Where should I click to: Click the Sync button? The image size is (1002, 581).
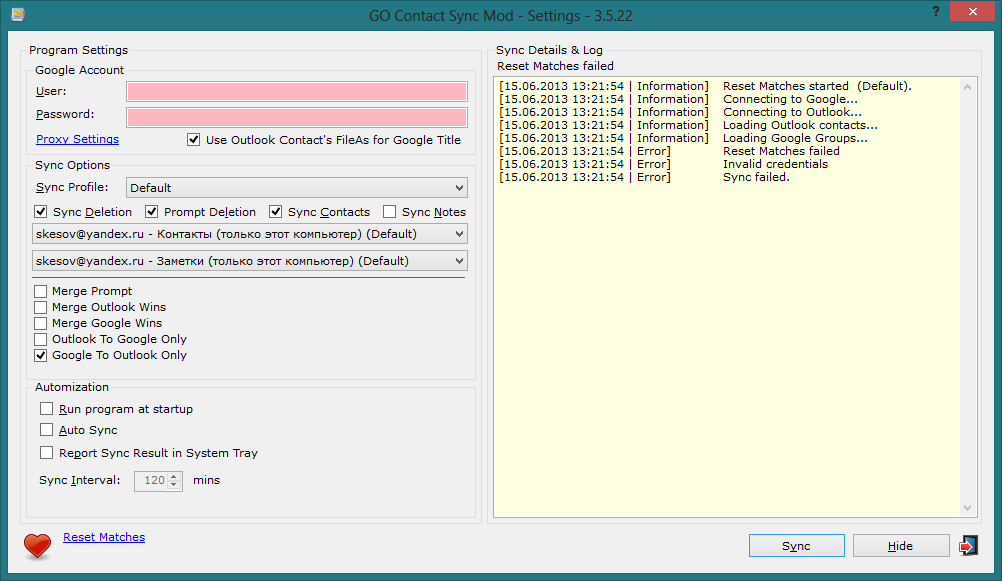tap(796, 546)
